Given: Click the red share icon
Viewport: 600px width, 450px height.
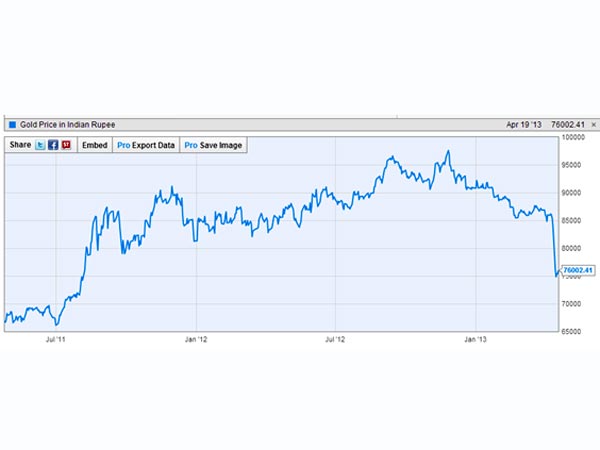Looking at the screenshot, I should [66, 145].
